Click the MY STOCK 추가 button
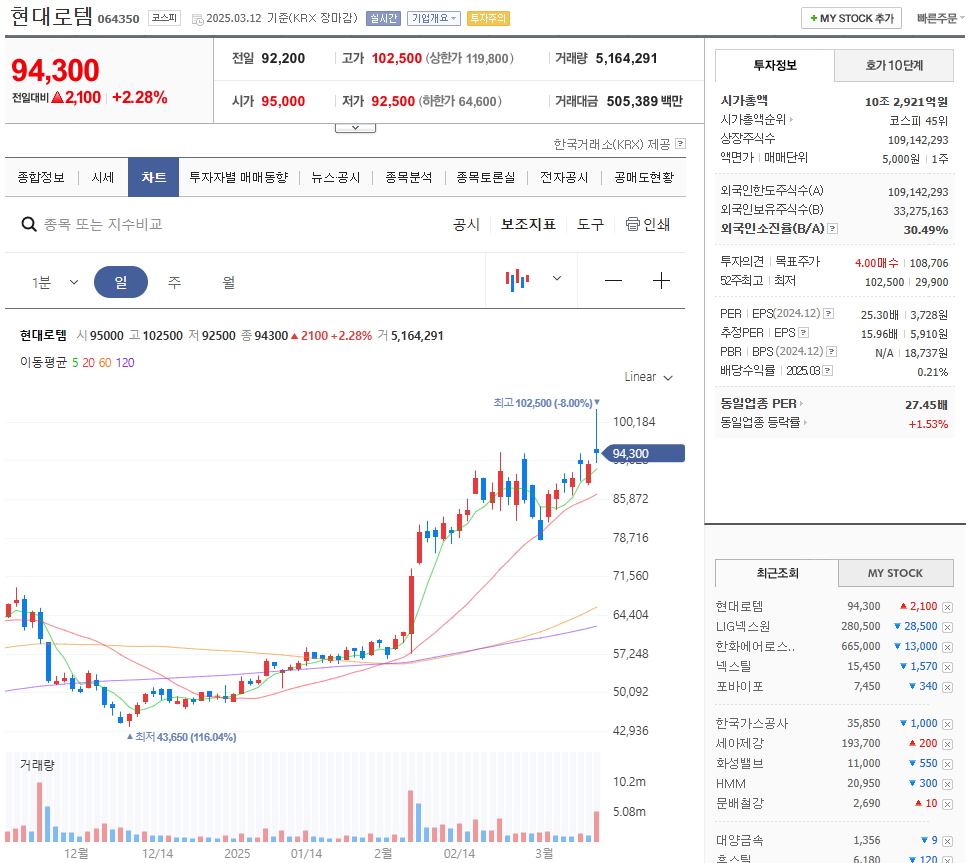This screenshot has height=863, width=973. [x=851, y=17]
